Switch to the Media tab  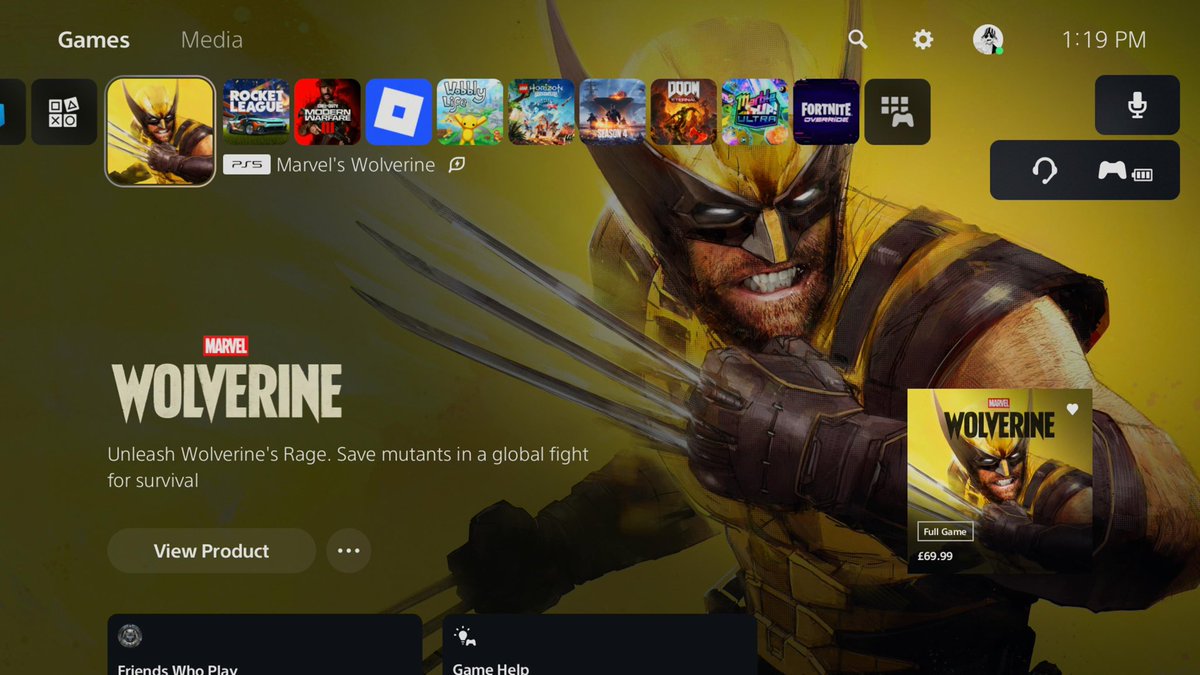(211, 40)
